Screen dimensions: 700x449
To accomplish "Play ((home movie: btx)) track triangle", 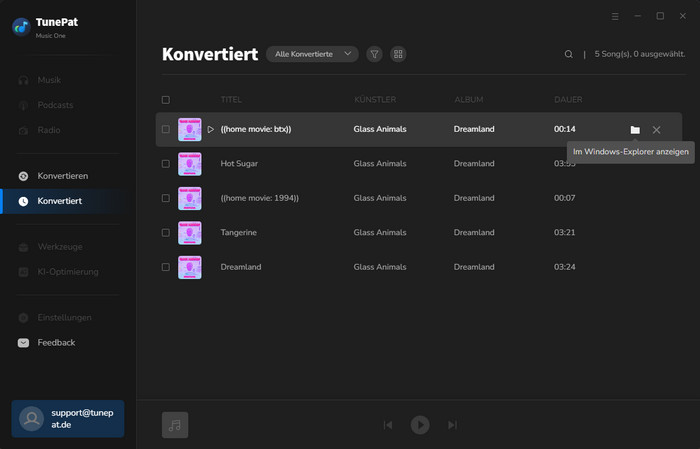I will coord(210,129).
